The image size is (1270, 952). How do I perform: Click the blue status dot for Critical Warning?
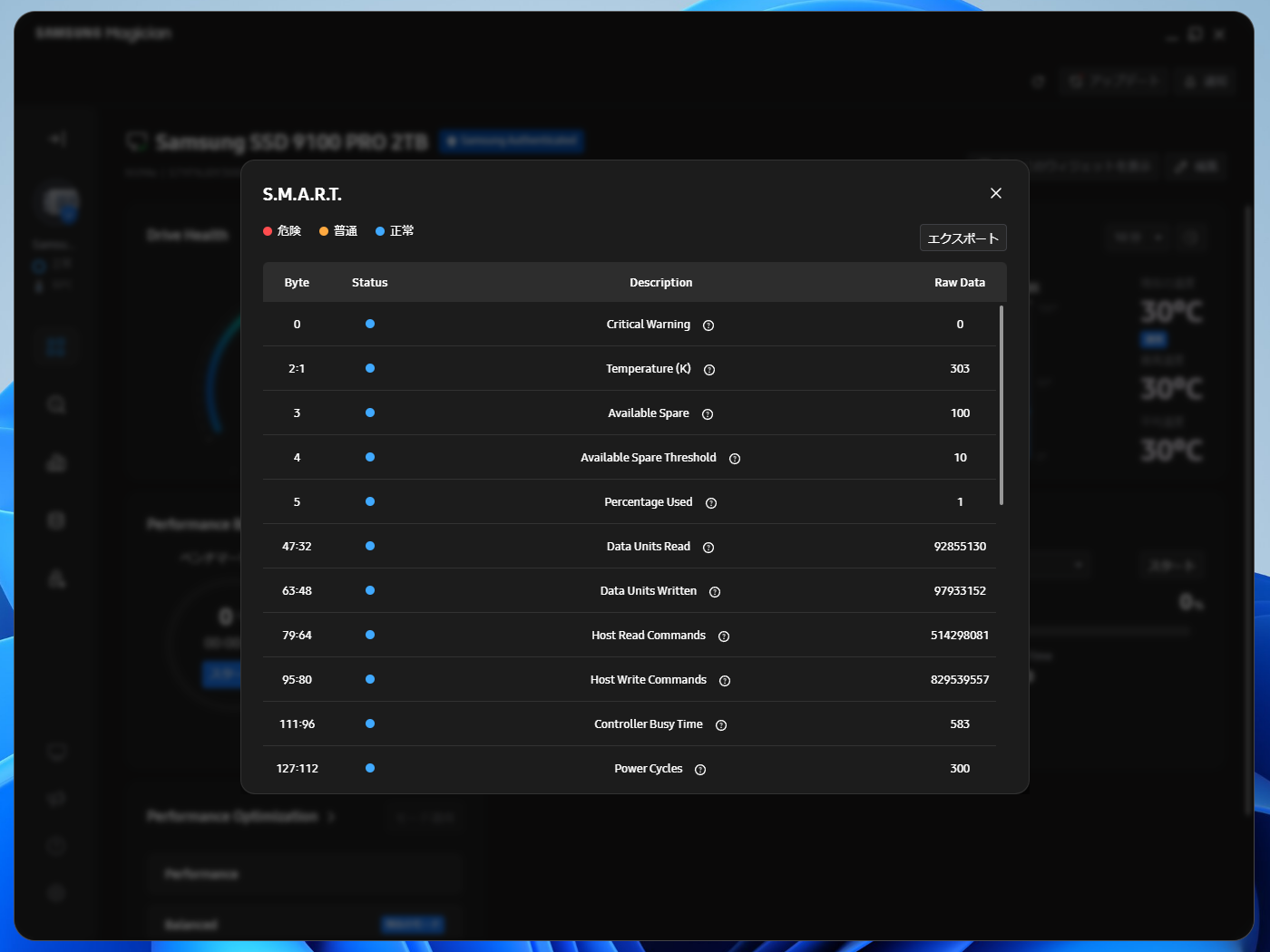coord(370,324)
